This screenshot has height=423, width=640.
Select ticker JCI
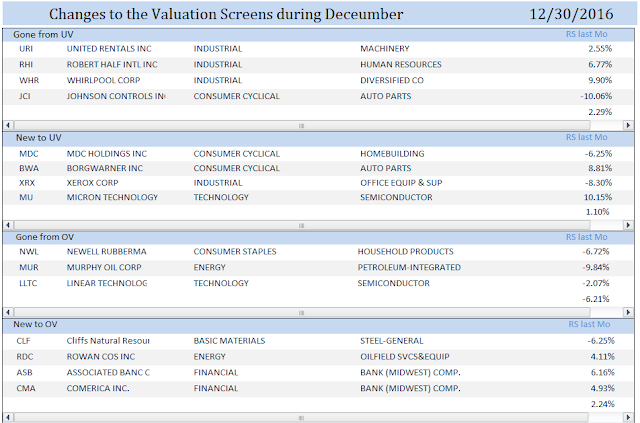24,96
